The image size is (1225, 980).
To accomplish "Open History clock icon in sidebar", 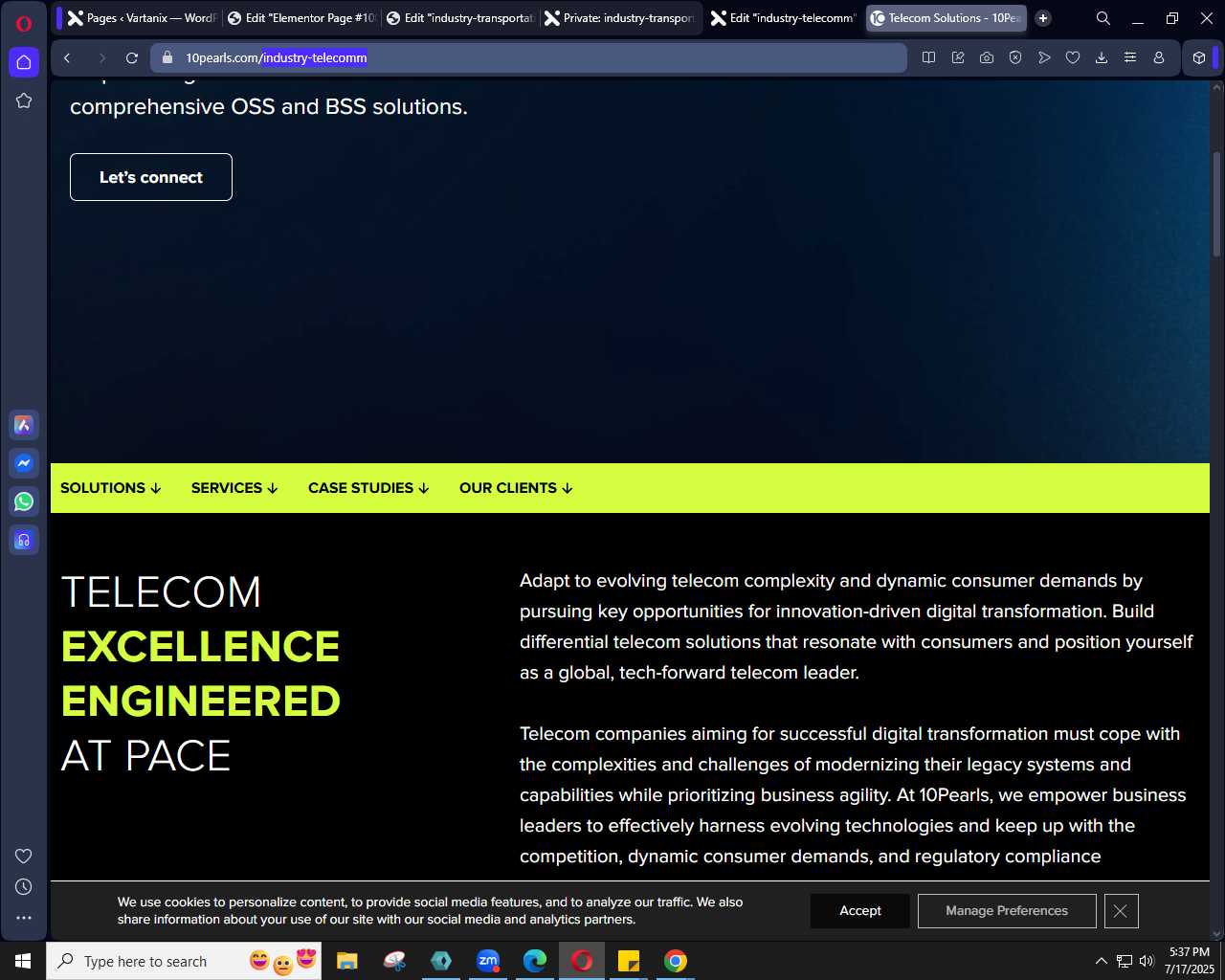I will click(x=24, y=886).
